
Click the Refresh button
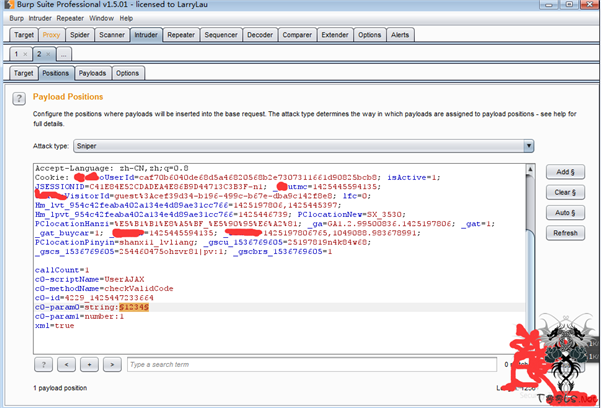pyautogui.click(x=563, y=233)
